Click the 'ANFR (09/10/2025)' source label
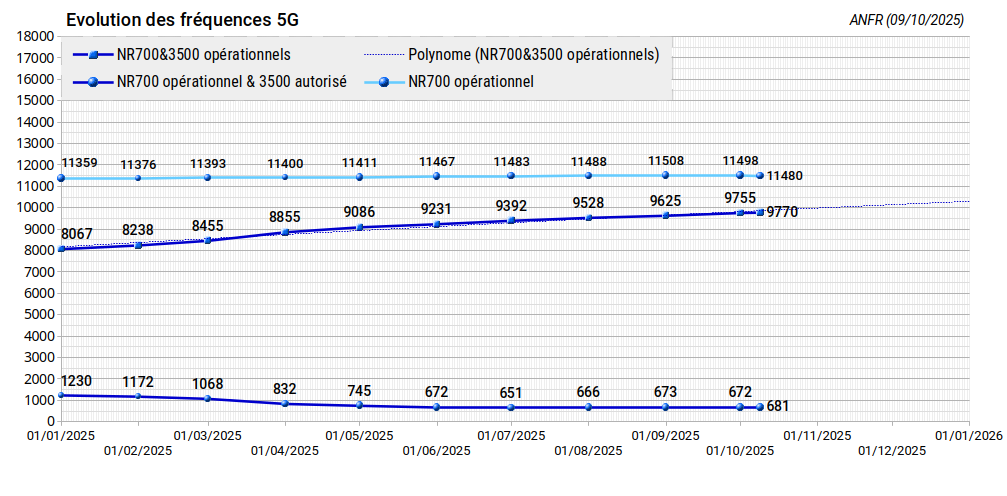Screen dimensions: 1007x496 (x=906, y=20)
